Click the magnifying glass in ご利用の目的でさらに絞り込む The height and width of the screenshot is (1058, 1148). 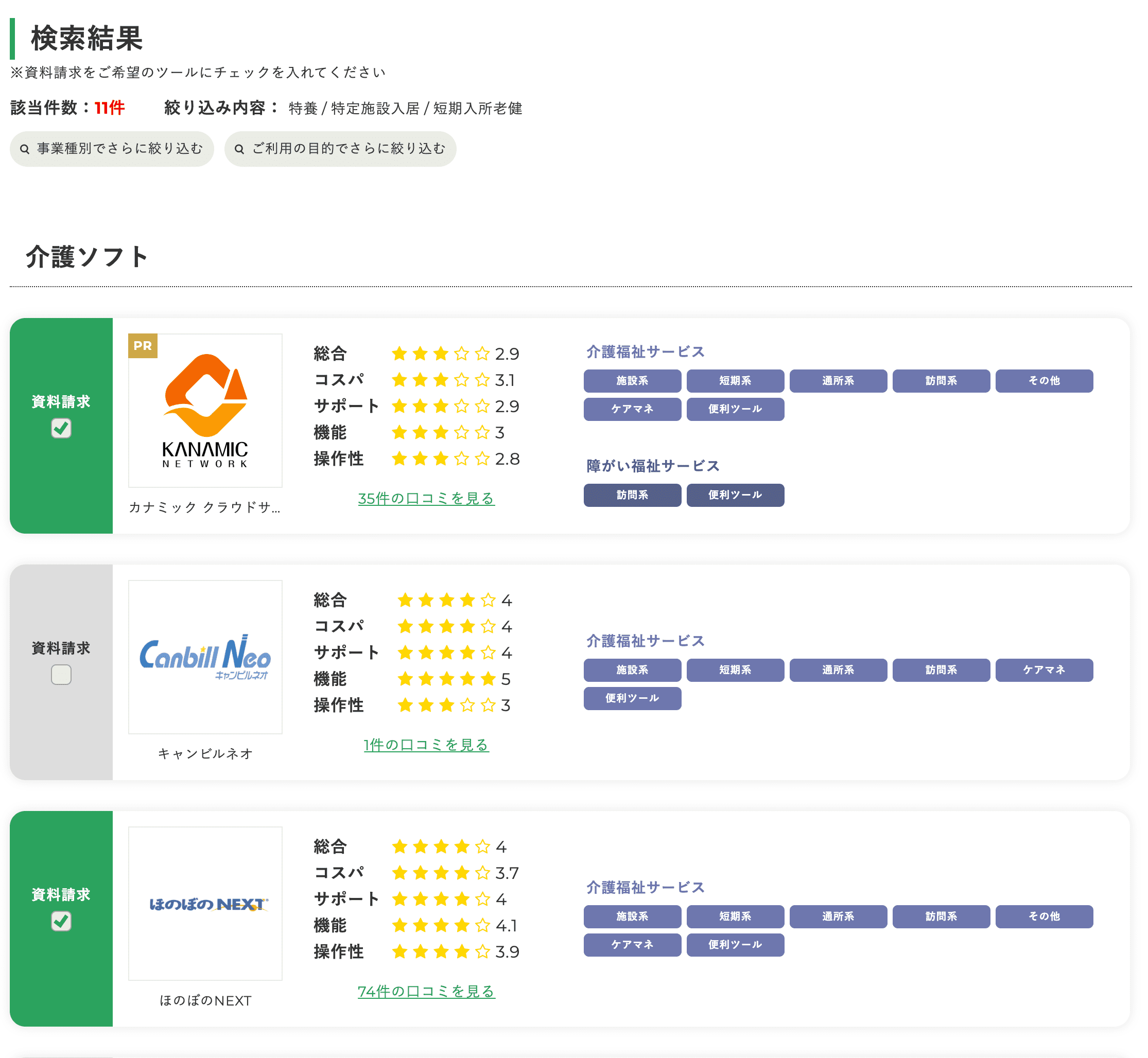240,148
